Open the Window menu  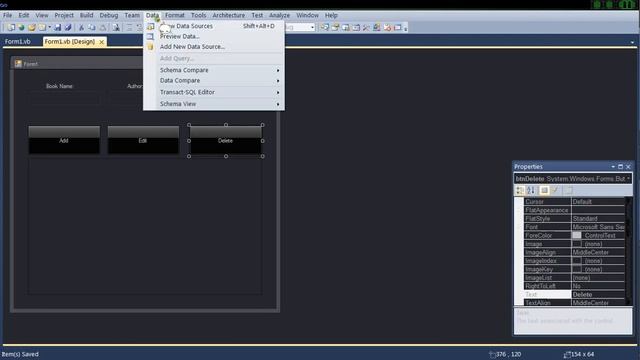click(x=307, y=15)
